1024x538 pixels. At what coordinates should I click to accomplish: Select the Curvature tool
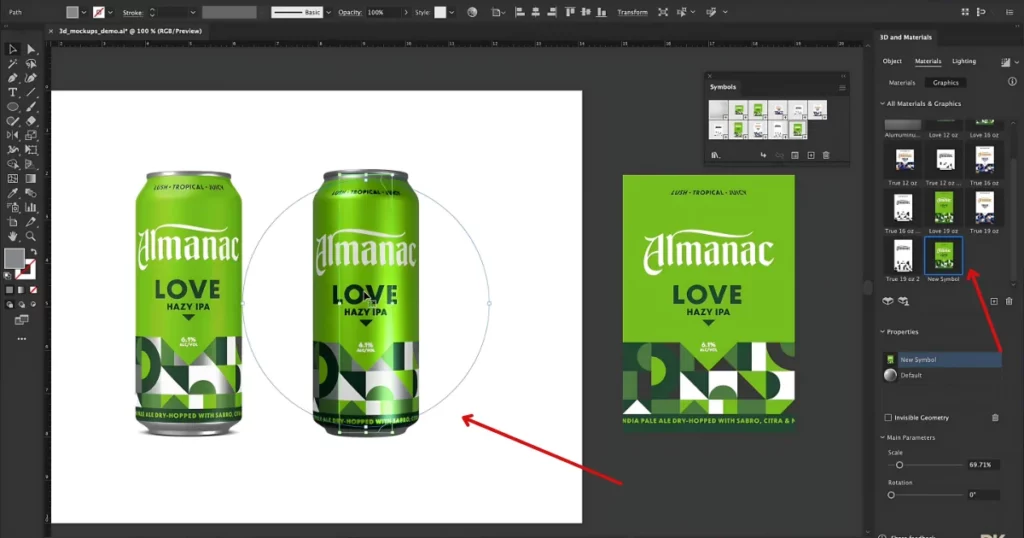pos(31,78)
